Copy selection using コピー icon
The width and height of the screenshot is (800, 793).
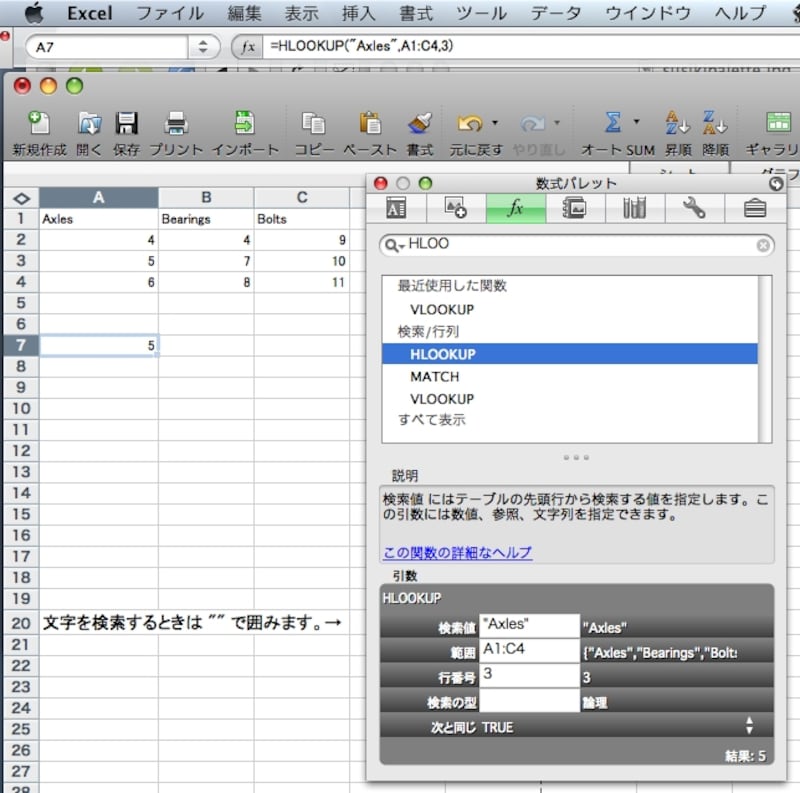[312, 122]
